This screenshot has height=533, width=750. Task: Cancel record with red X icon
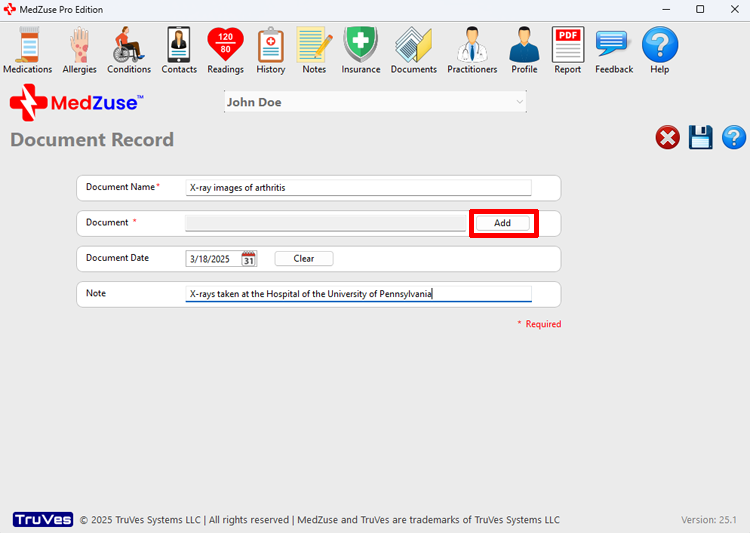[x=668, y=138]
